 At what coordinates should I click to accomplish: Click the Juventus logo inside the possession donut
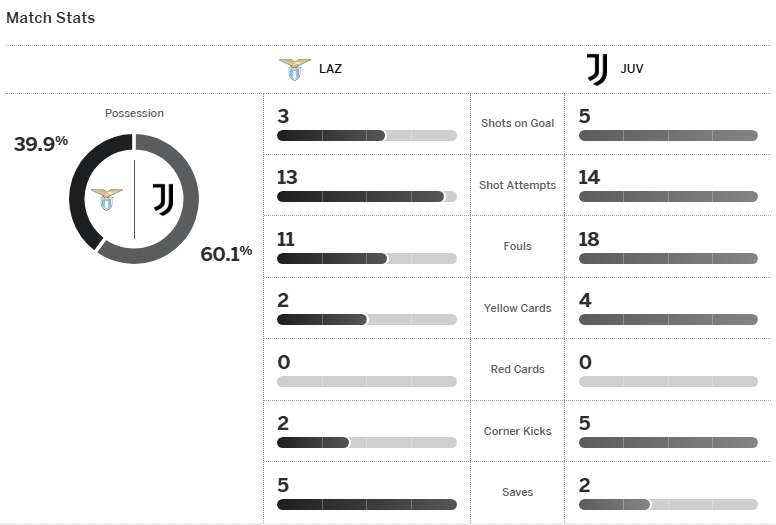(163, 199)
